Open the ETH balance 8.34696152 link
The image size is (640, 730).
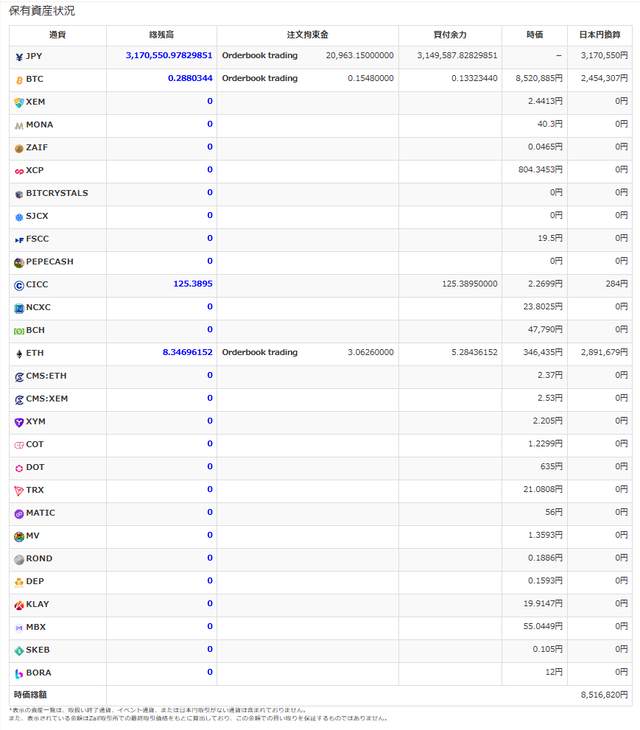coord(188,352)
